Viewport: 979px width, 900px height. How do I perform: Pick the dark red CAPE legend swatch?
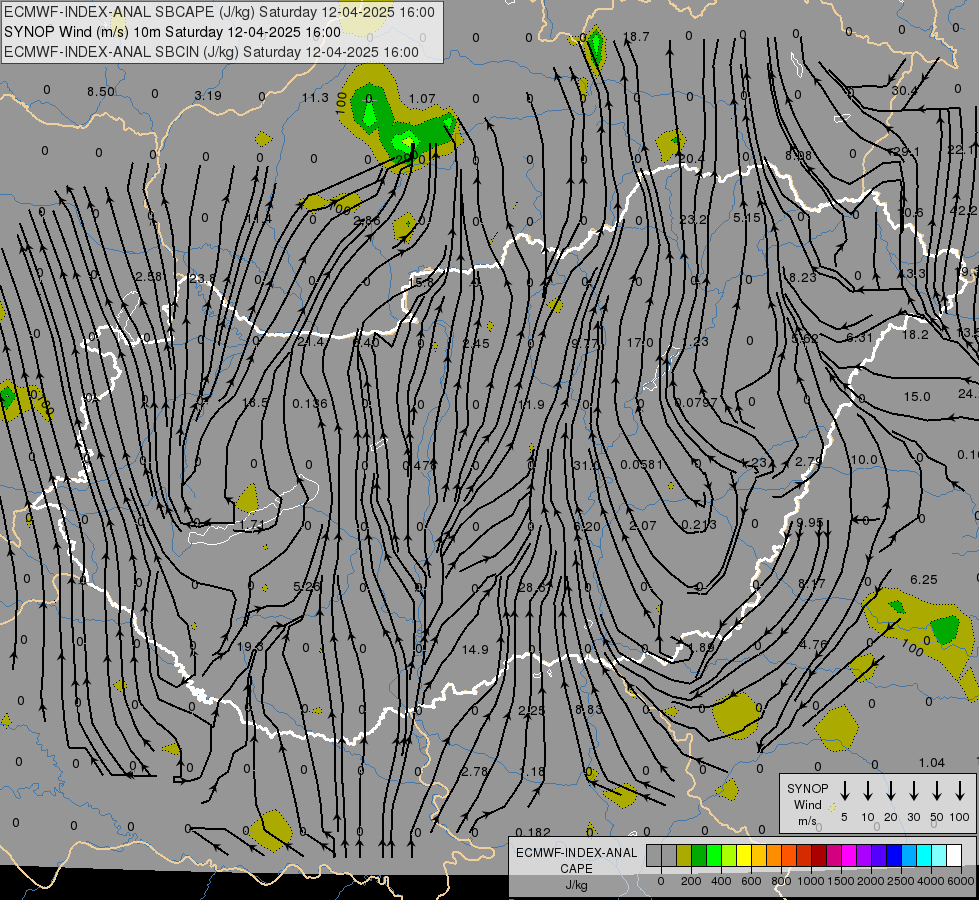click(x=819, y=856)
